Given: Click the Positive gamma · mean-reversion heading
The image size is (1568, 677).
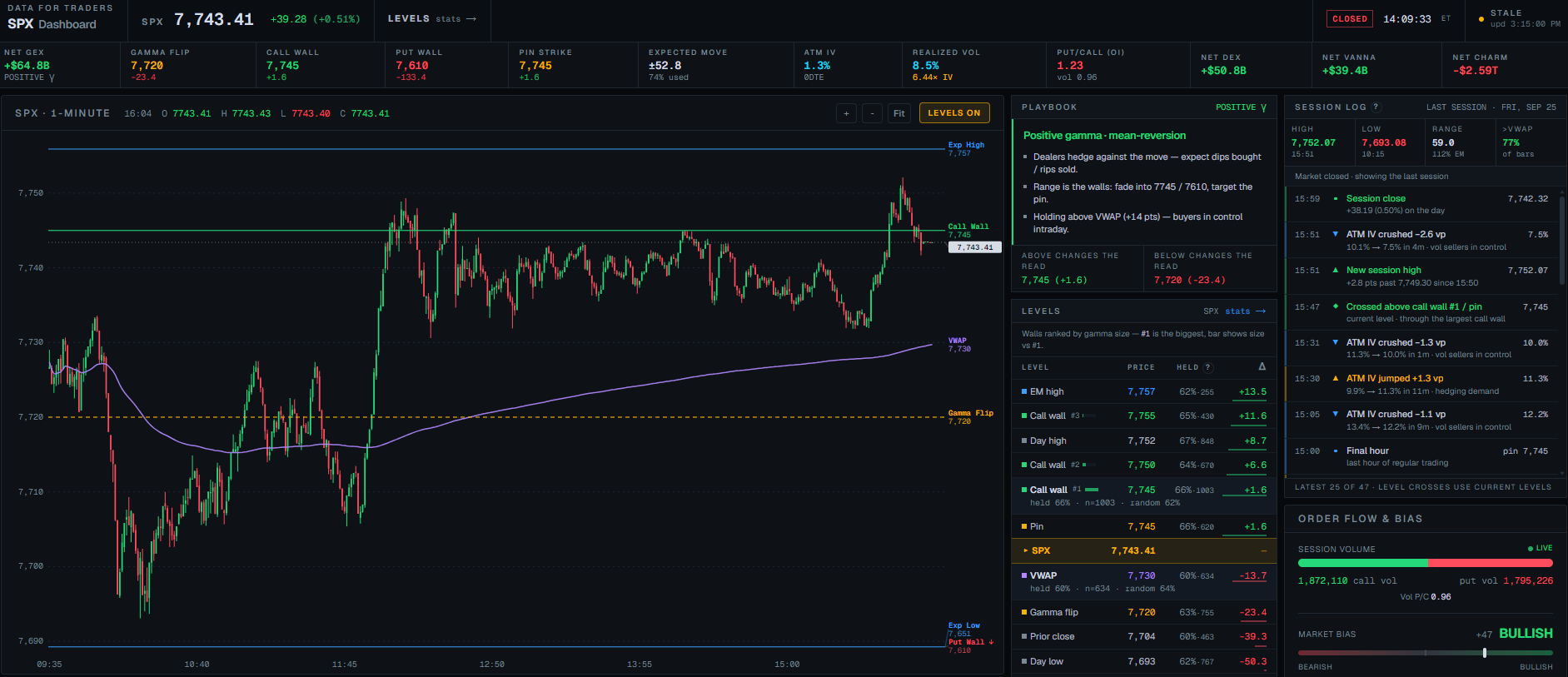Looking at the screenshot, I should click(x=1104, y=136).
